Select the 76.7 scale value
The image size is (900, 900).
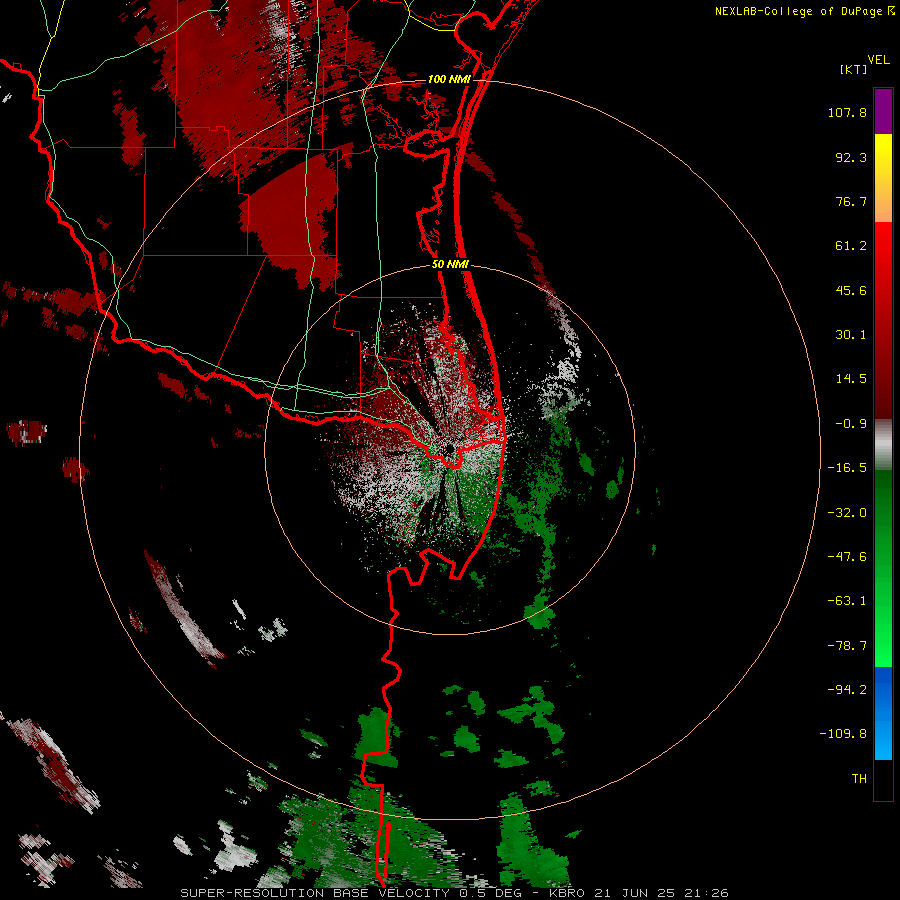click(x=851, y=201)
